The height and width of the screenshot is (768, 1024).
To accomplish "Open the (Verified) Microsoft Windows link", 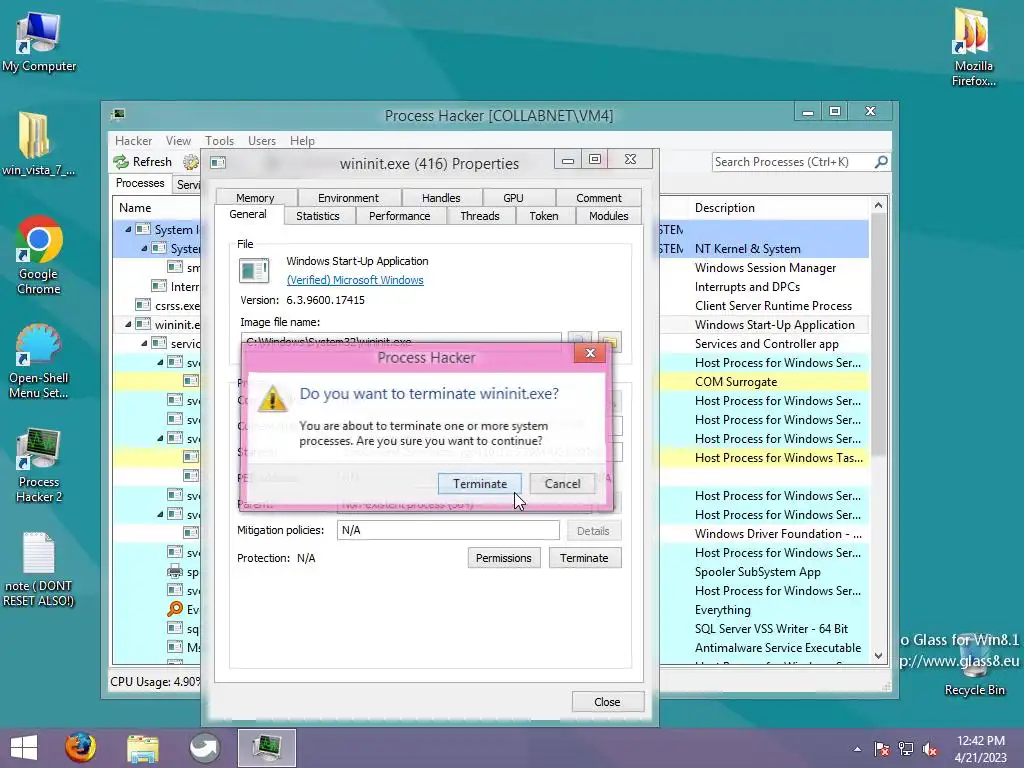I will [355, 280].
